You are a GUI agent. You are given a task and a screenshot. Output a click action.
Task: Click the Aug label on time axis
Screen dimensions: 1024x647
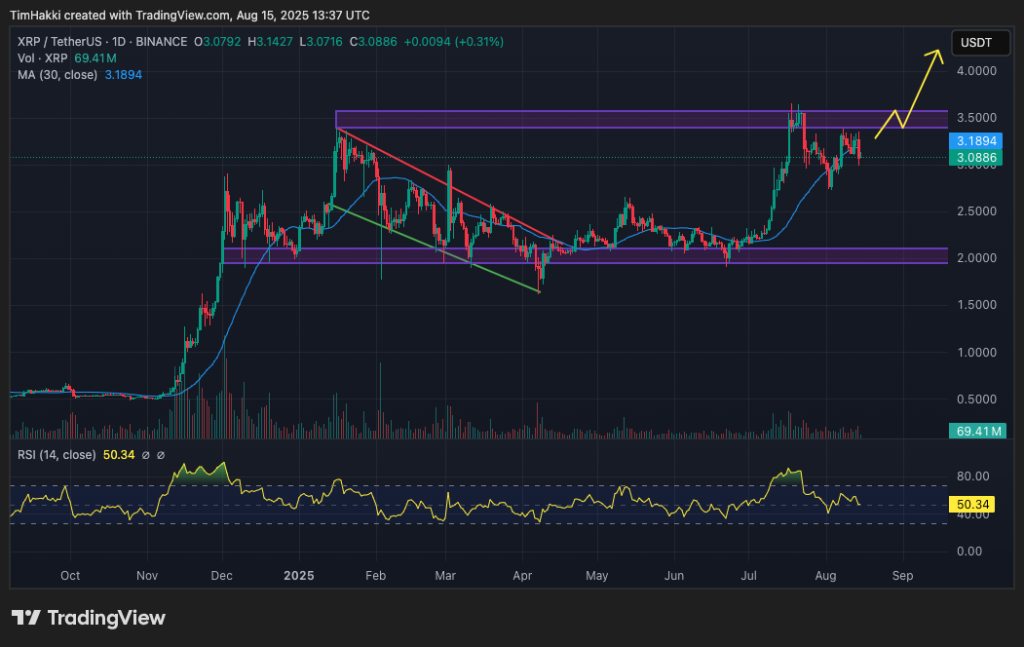point(826,576)
